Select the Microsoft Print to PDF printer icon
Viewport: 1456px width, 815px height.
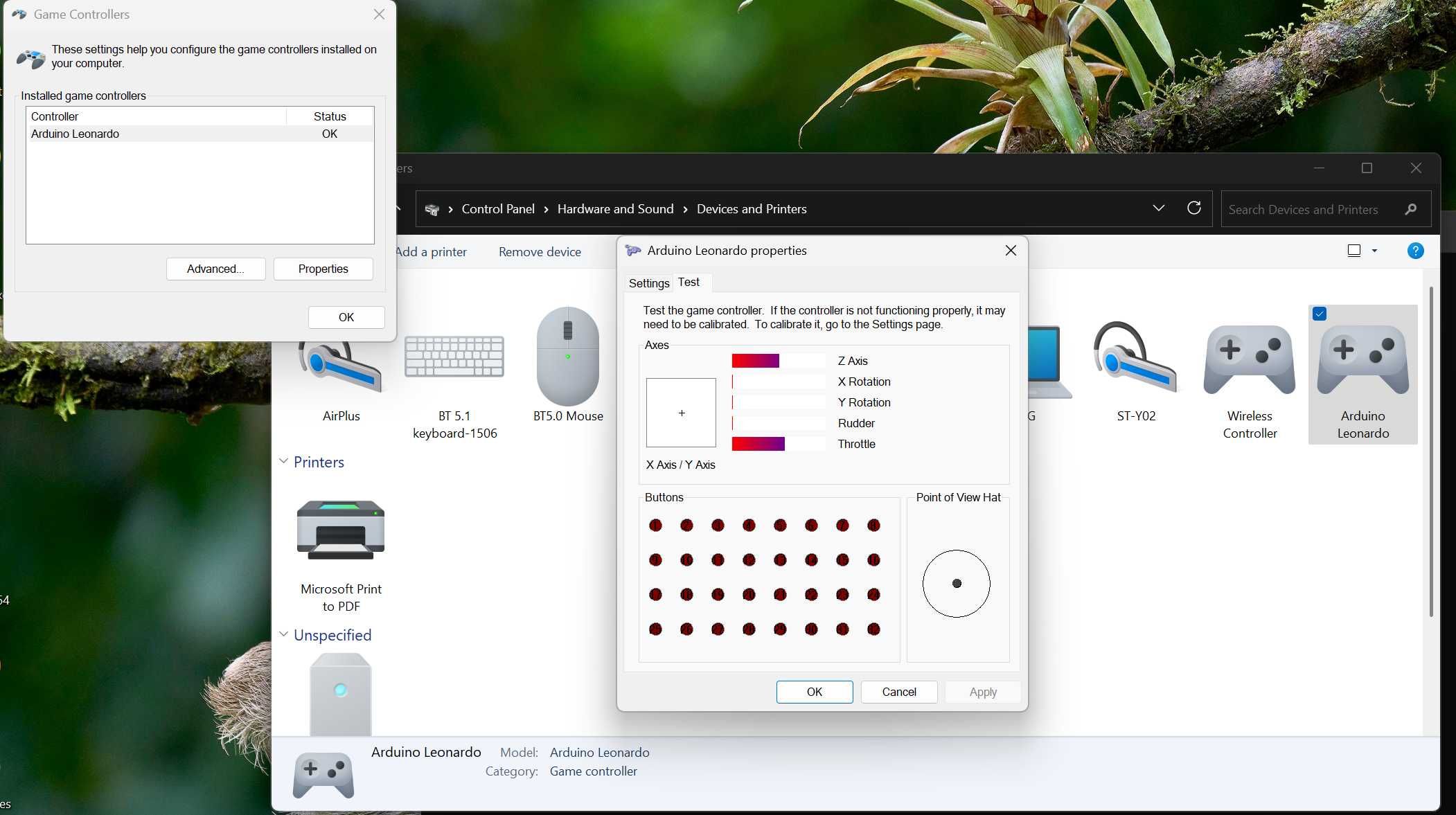(x=341, y=530)
